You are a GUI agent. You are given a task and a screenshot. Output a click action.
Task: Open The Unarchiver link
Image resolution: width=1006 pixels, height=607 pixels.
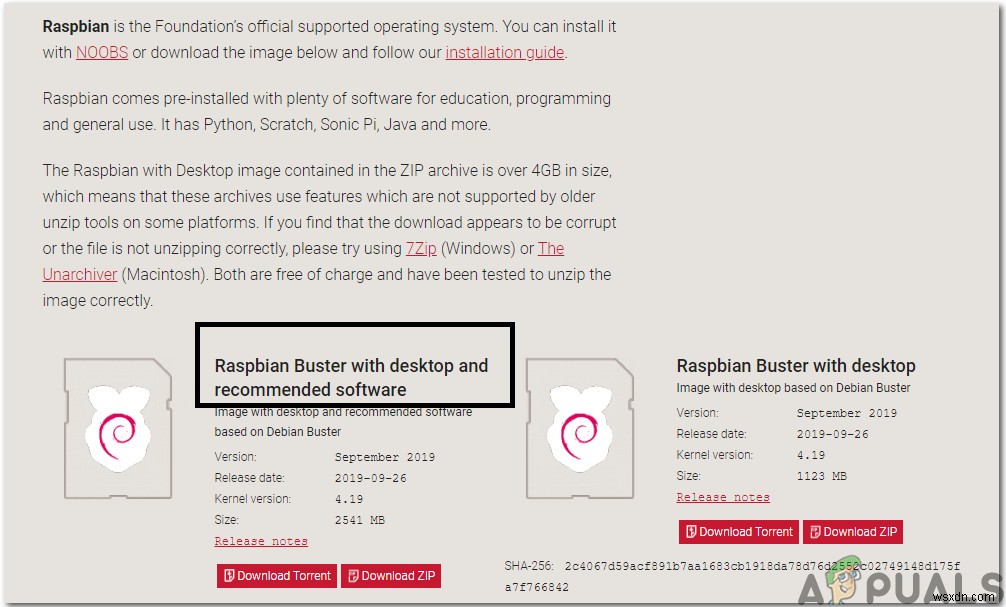click(x=80, y=274)
